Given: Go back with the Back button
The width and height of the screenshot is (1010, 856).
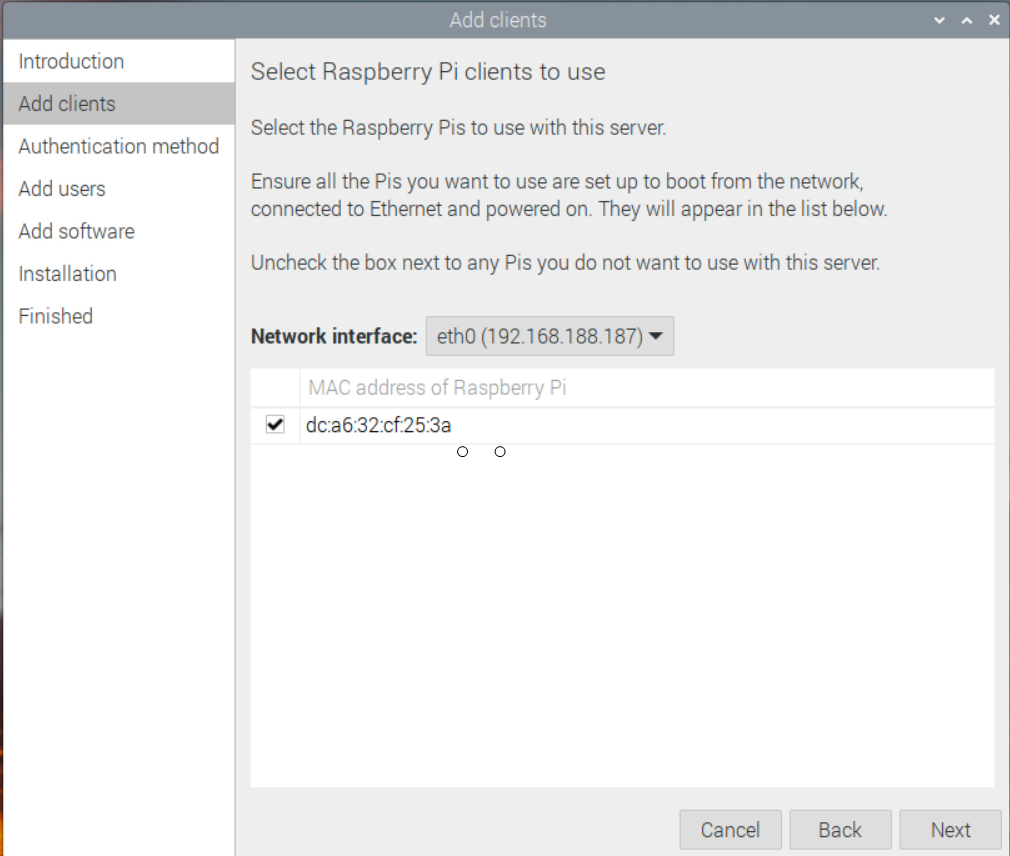Looking at the screenshot, I should tap(840, 830).
